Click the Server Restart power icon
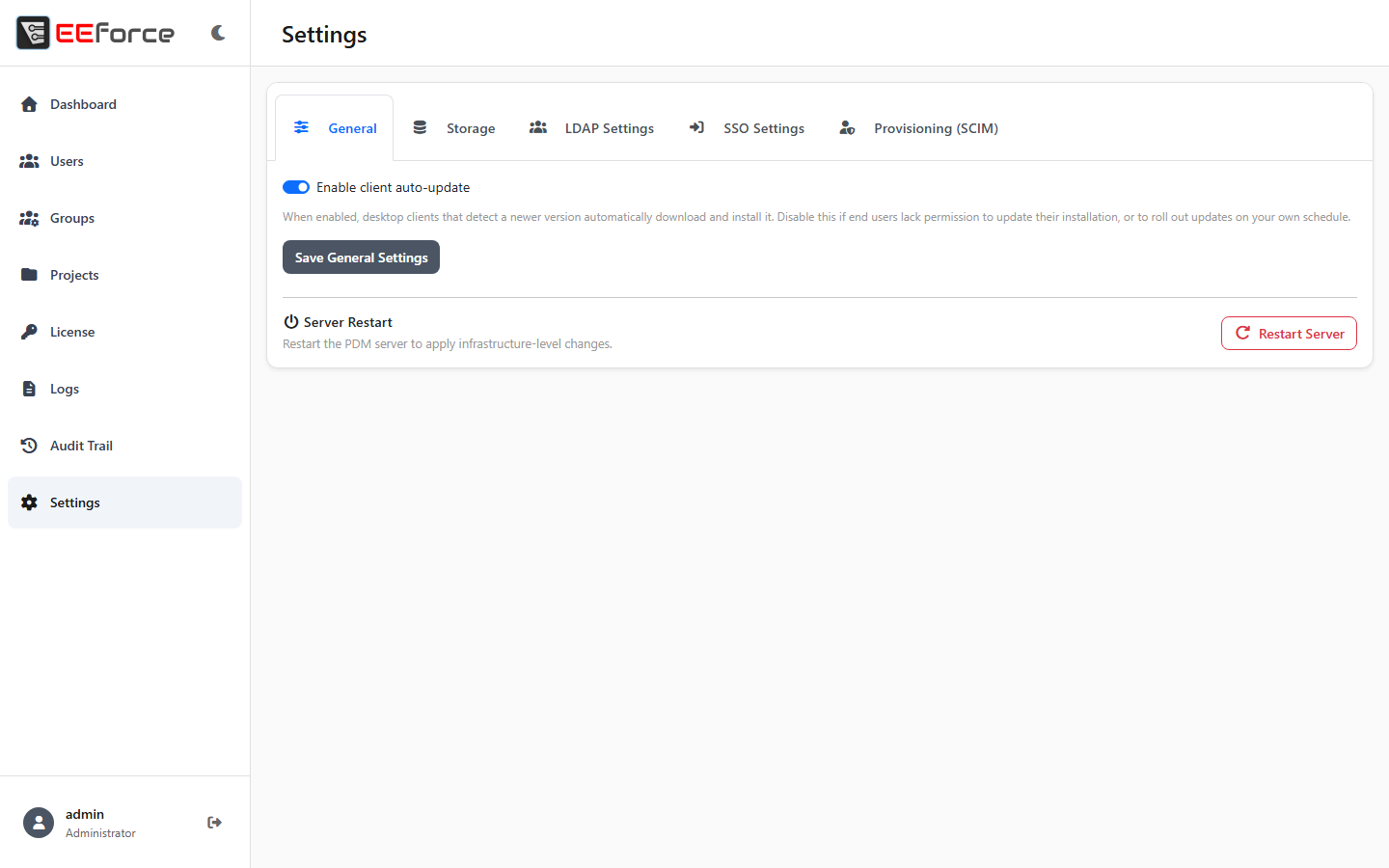The image size is (1389, 868). coord(291,322)
